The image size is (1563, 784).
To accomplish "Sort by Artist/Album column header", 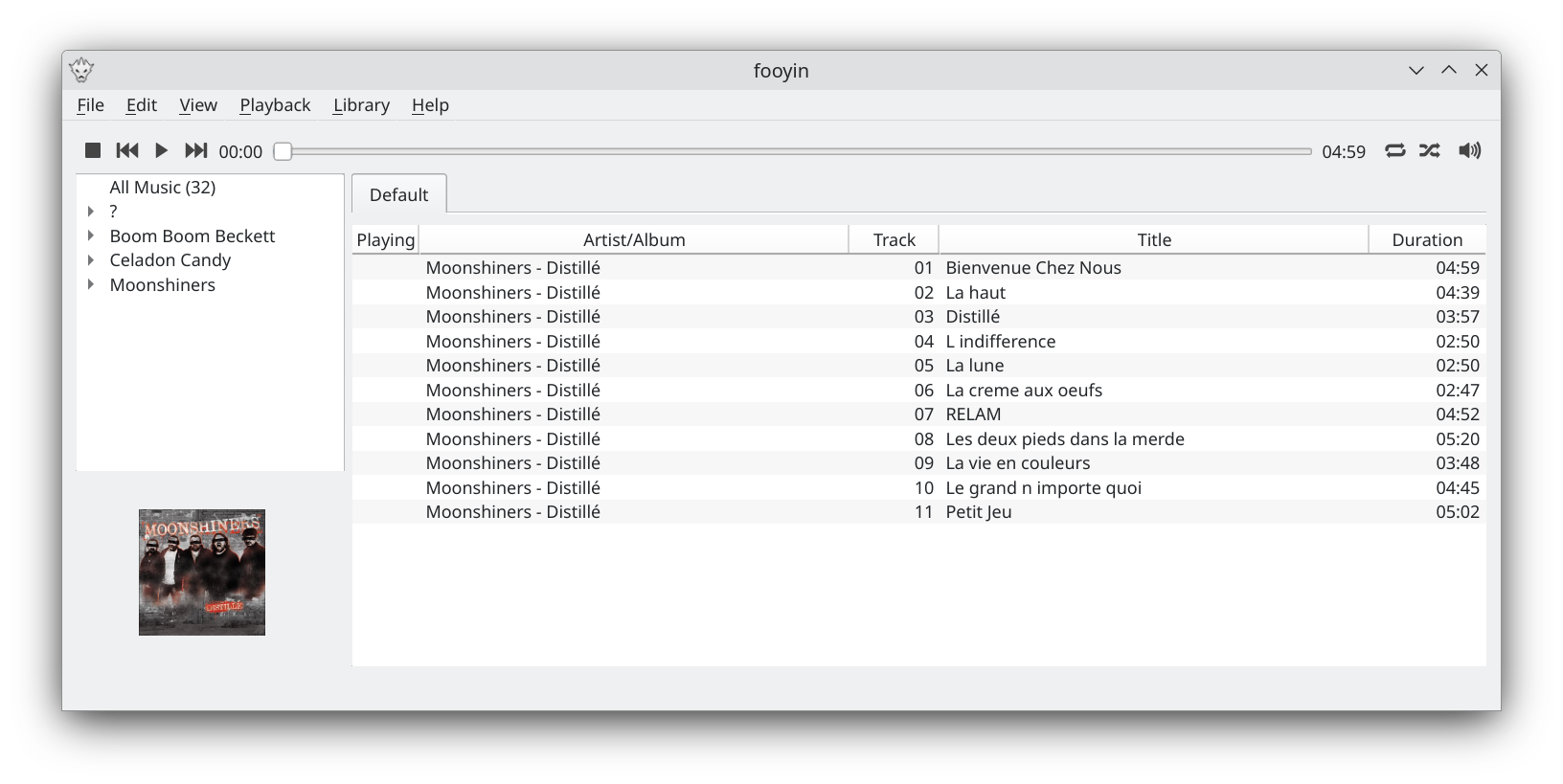I will (634, 240).
